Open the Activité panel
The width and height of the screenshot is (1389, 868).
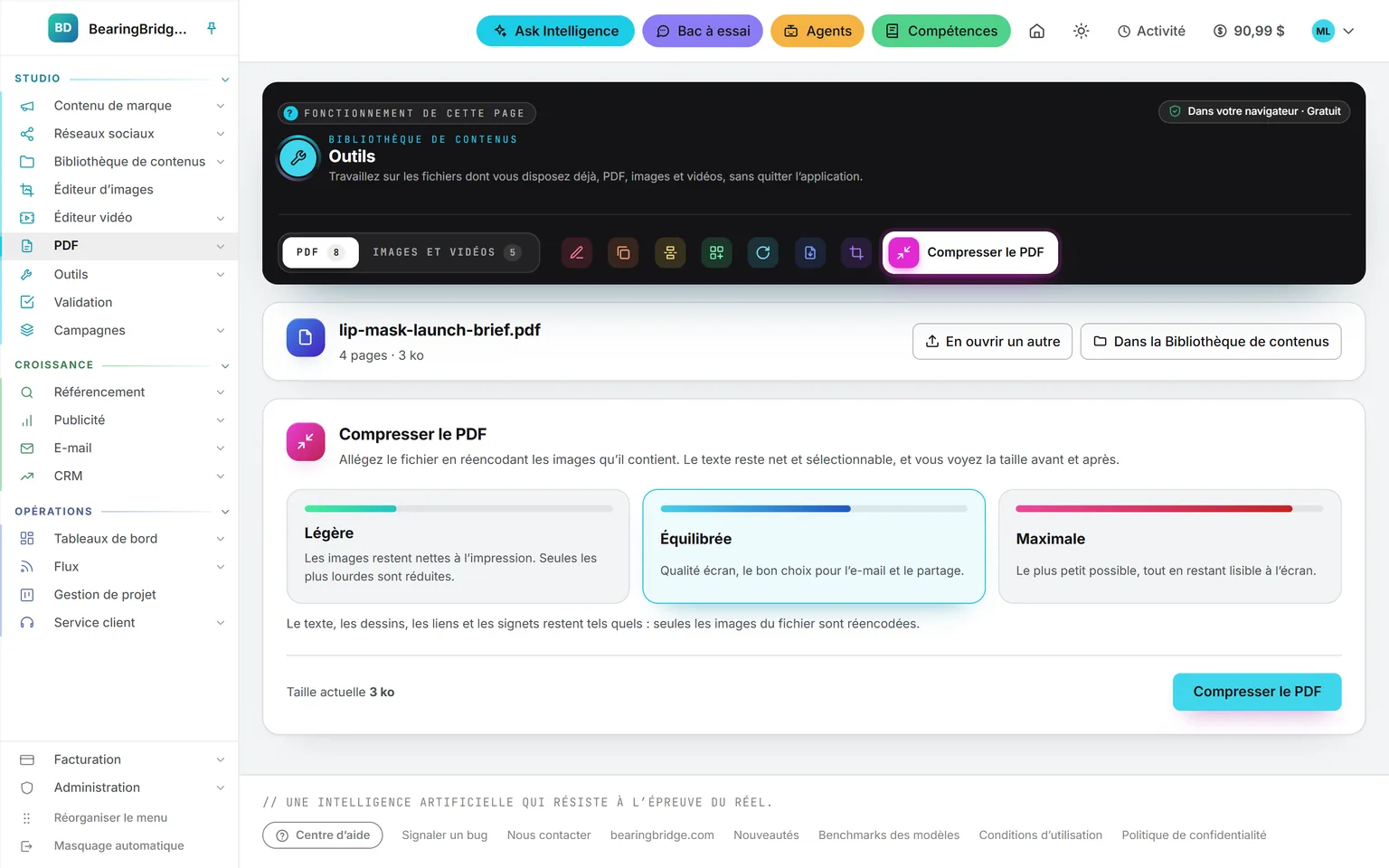pyautogui.click(x=1151, y=31)
